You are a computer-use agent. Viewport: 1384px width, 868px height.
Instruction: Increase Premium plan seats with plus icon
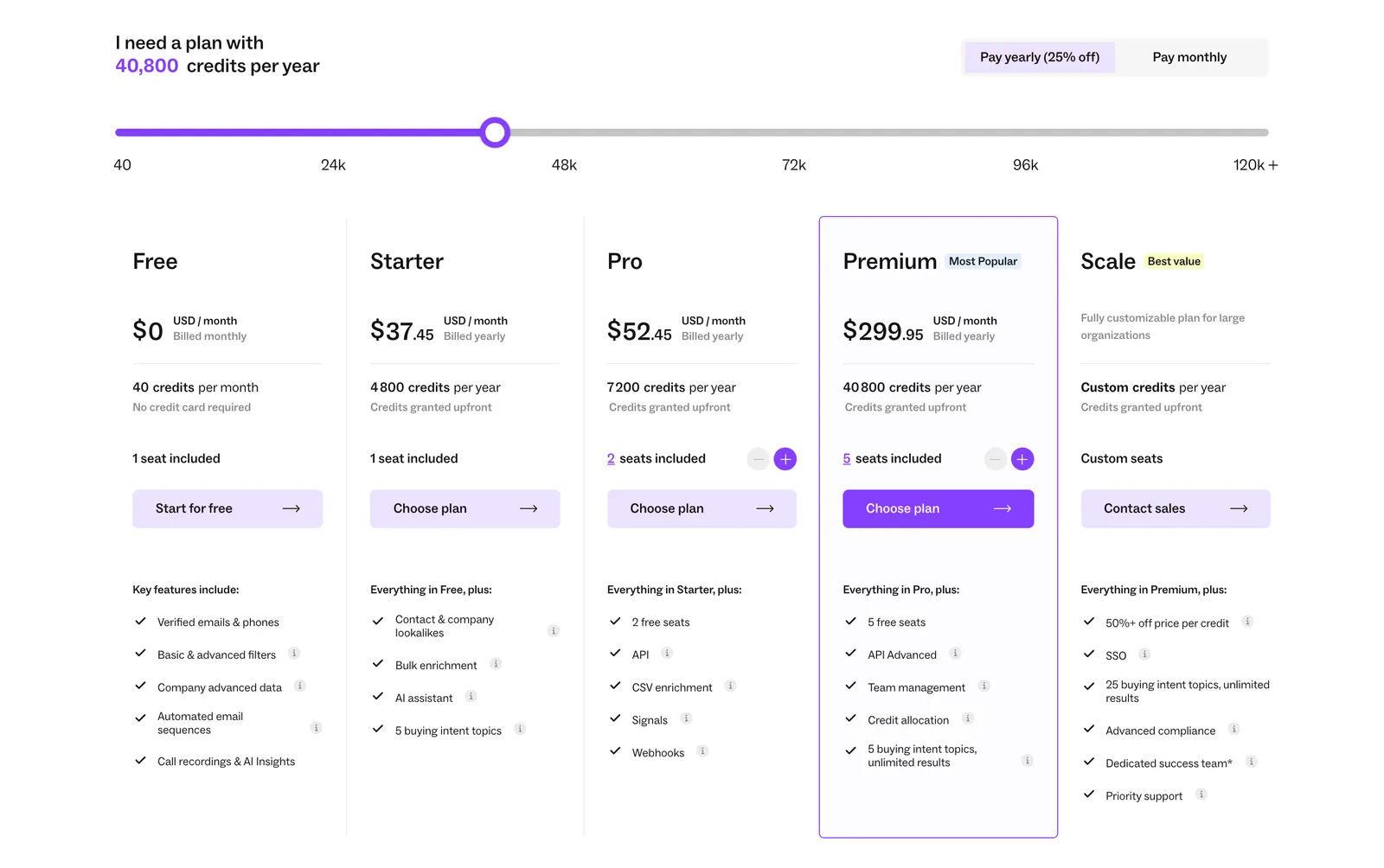[x=1022, y=459]
